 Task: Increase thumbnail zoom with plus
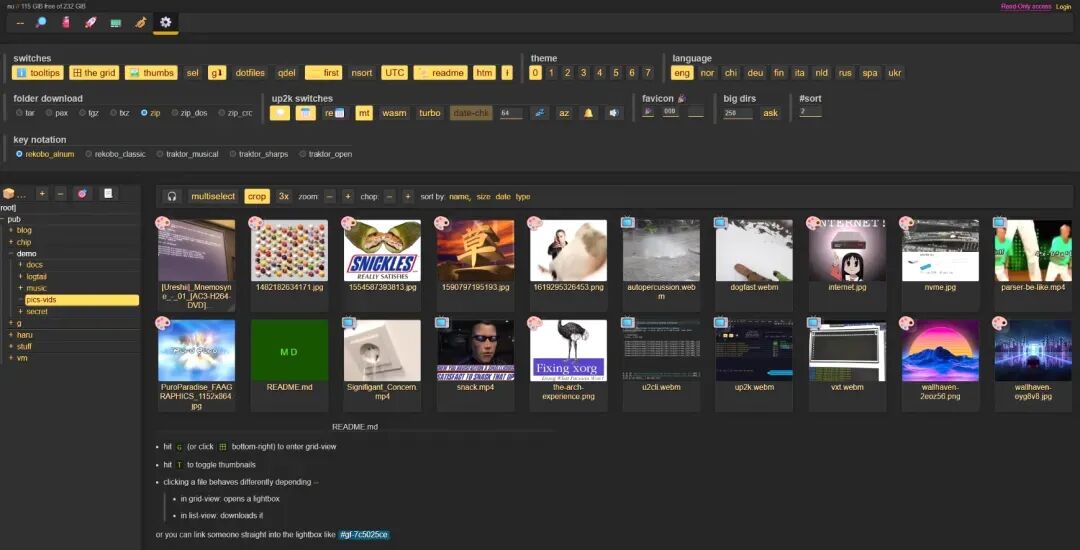point(348,196)
